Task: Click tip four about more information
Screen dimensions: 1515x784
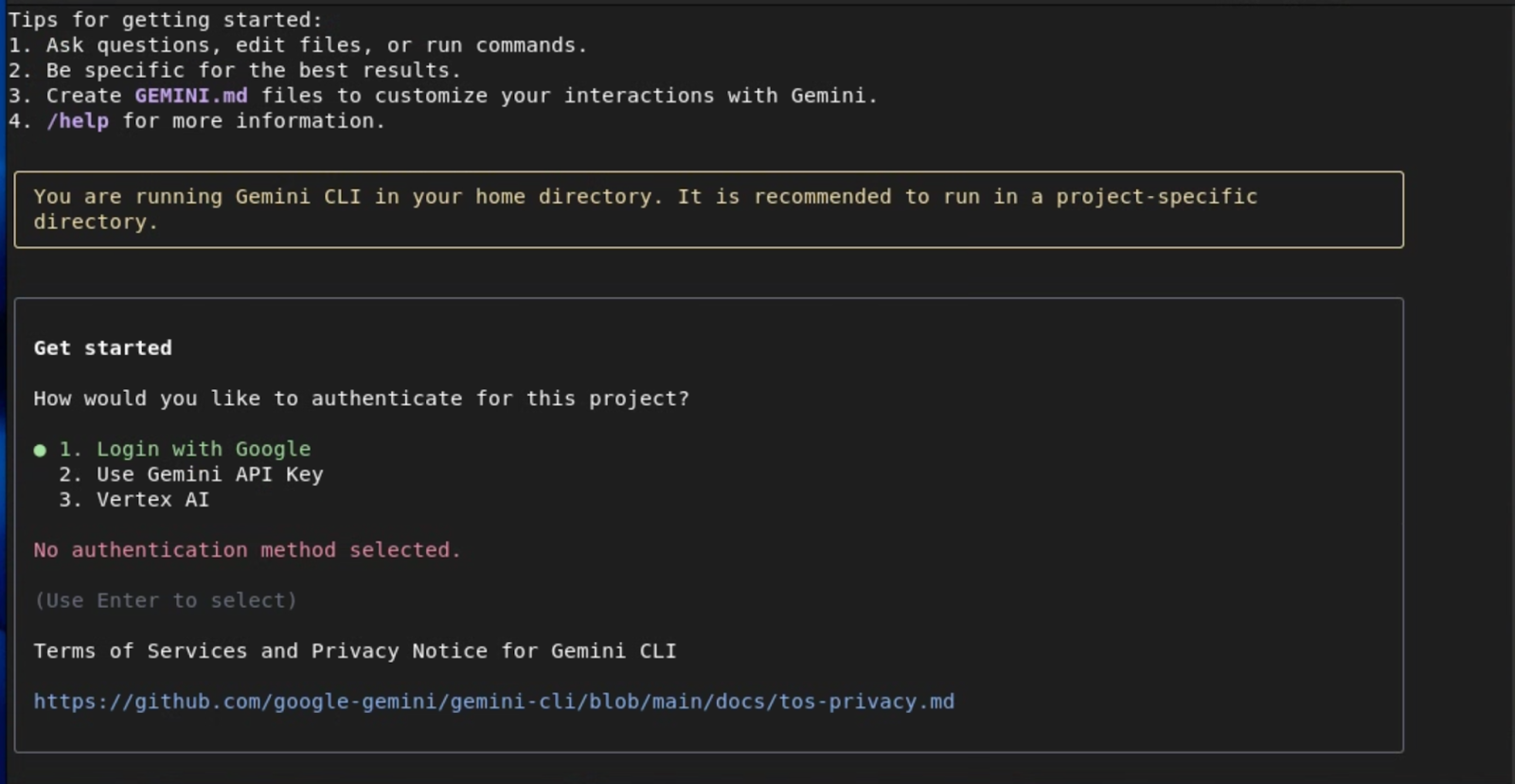Action: [216, 120]
